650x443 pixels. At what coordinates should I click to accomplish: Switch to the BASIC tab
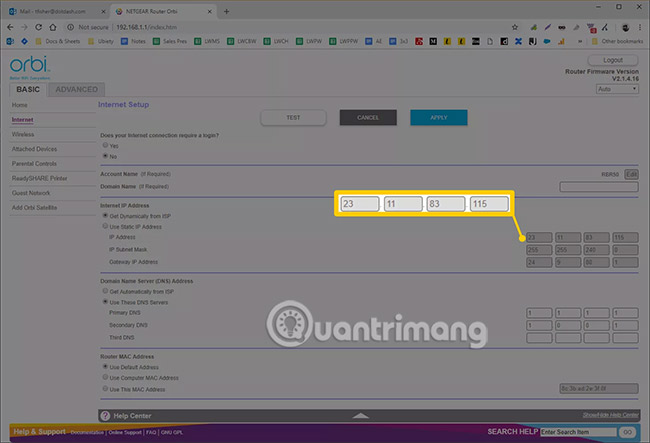click(28, 90)
